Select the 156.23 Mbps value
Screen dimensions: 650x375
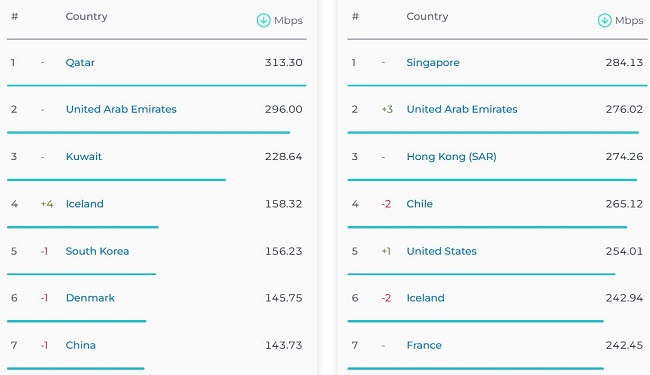click(x=284, y=251)
